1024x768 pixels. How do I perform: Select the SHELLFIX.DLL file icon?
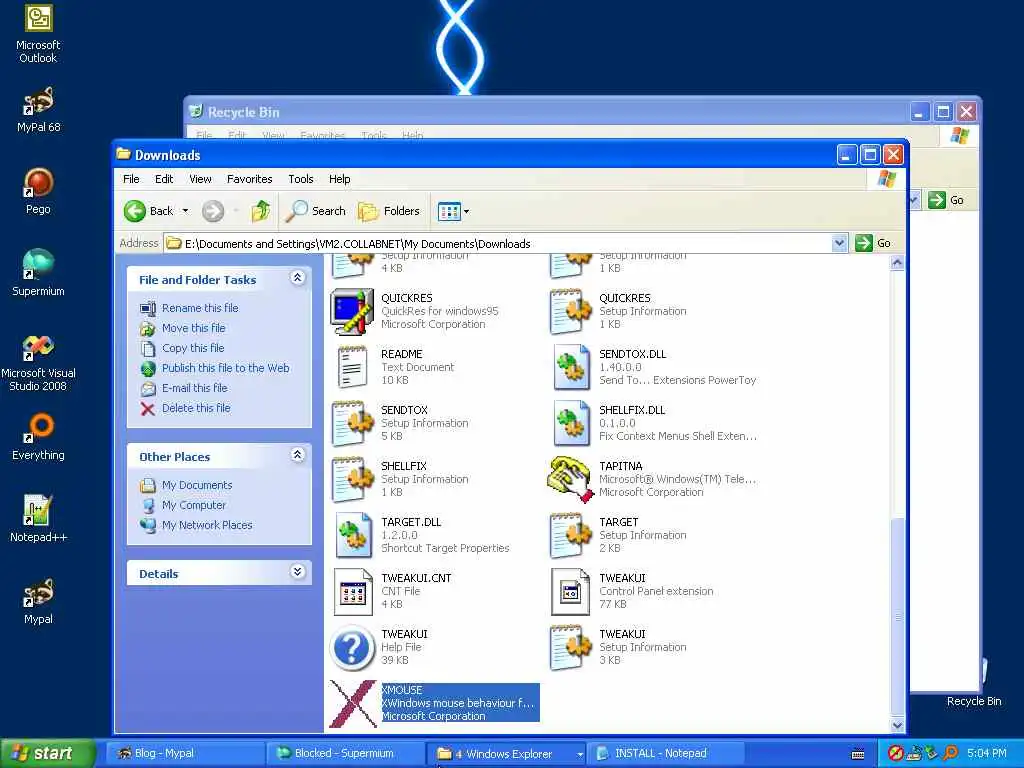coord(570,423)
